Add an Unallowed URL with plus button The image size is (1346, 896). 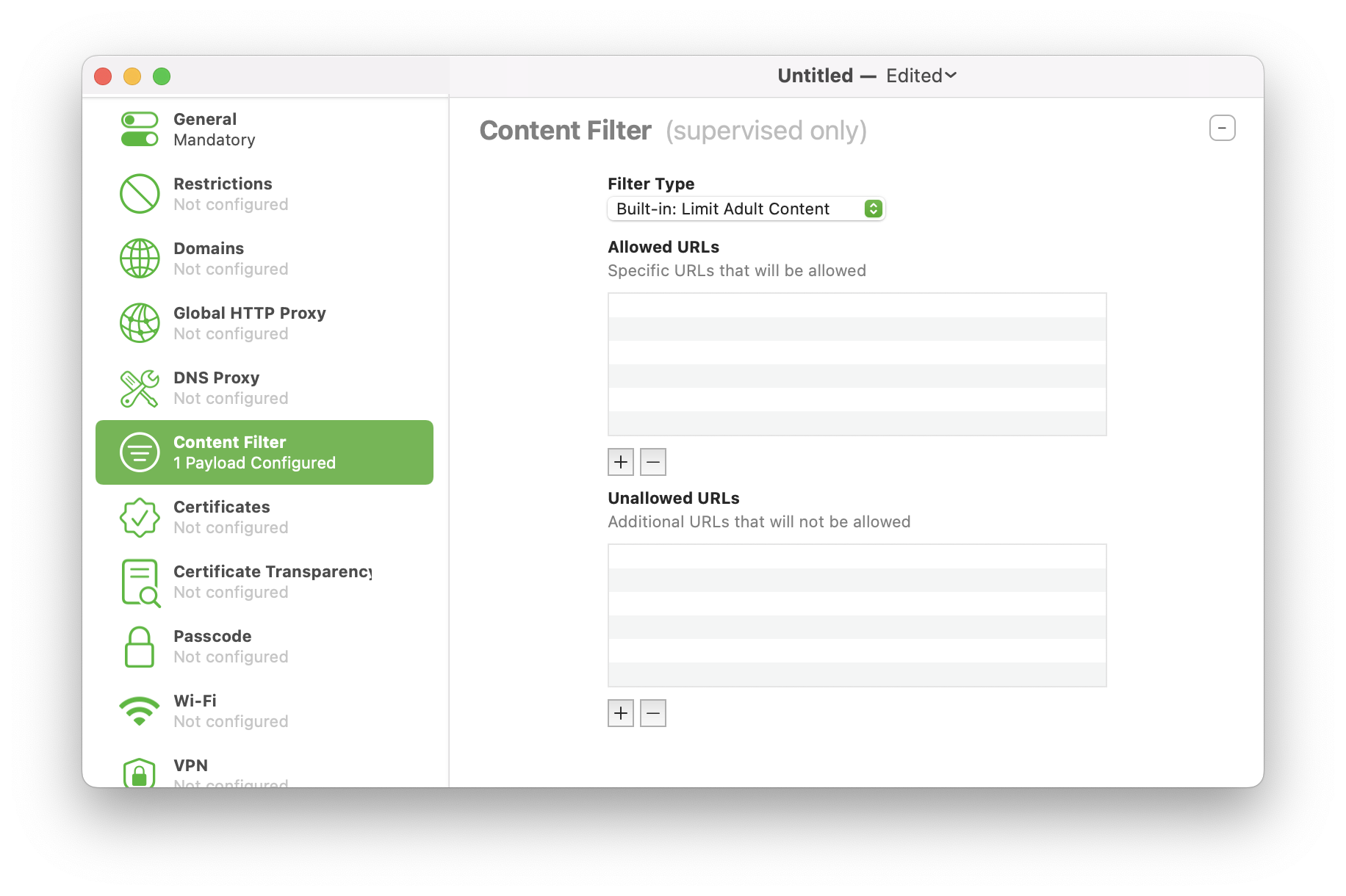coord(621,713)
